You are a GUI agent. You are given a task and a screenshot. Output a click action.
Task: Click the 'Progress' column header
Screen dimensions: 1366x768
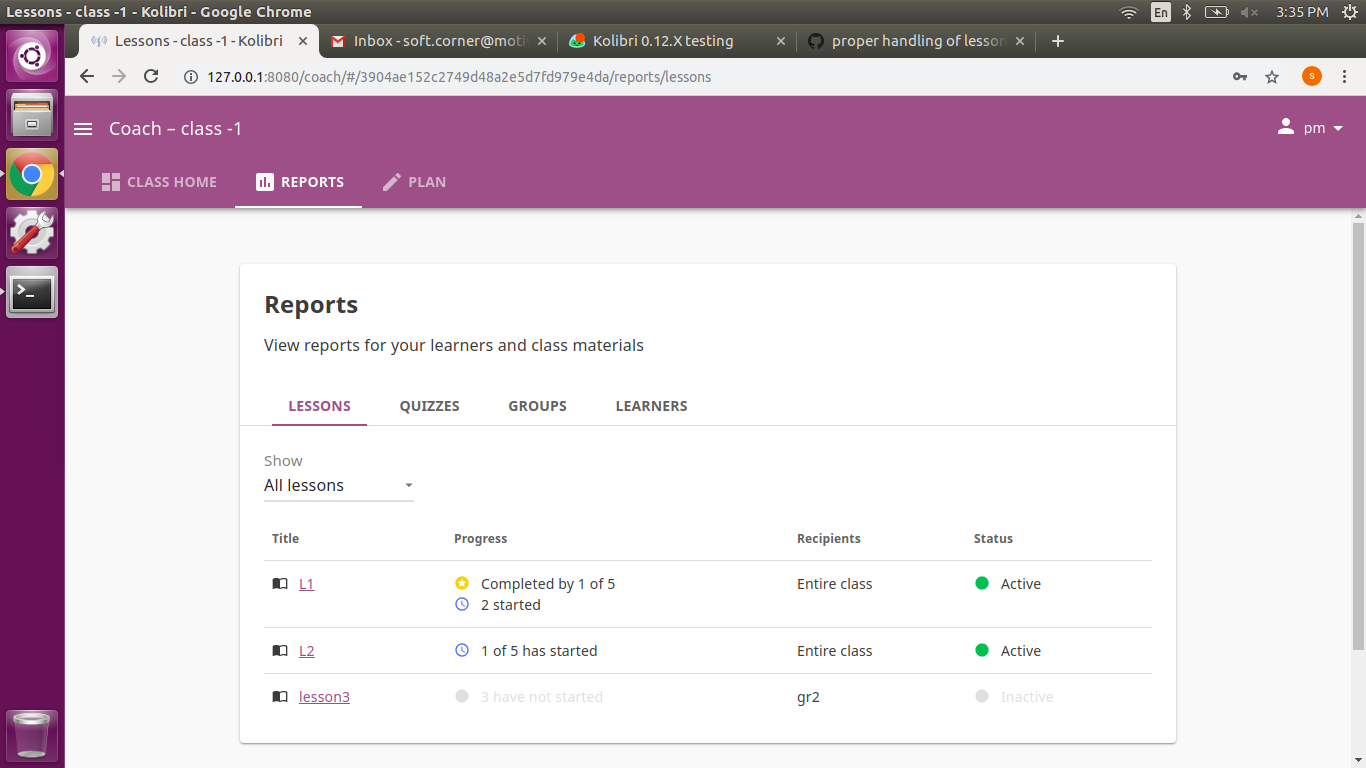pyautogui.click(x=481, y=539)
